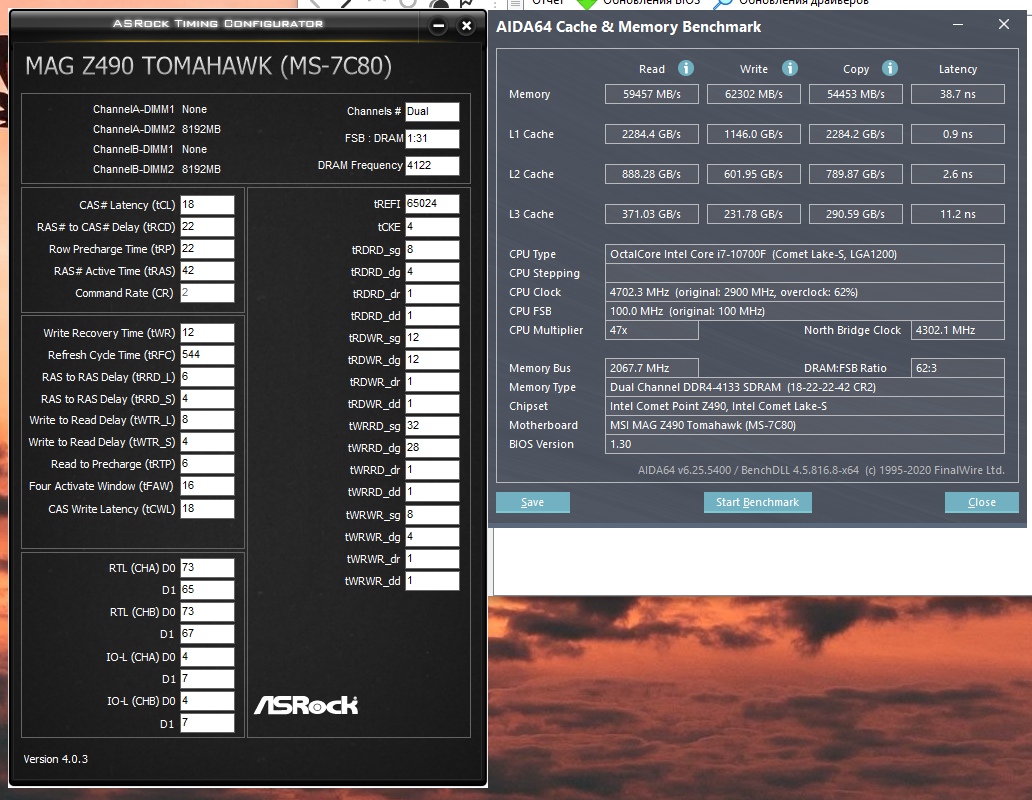1032x800 pixels.
Task: Click the tRRD_S value field
Action: (x=207, y=399)
